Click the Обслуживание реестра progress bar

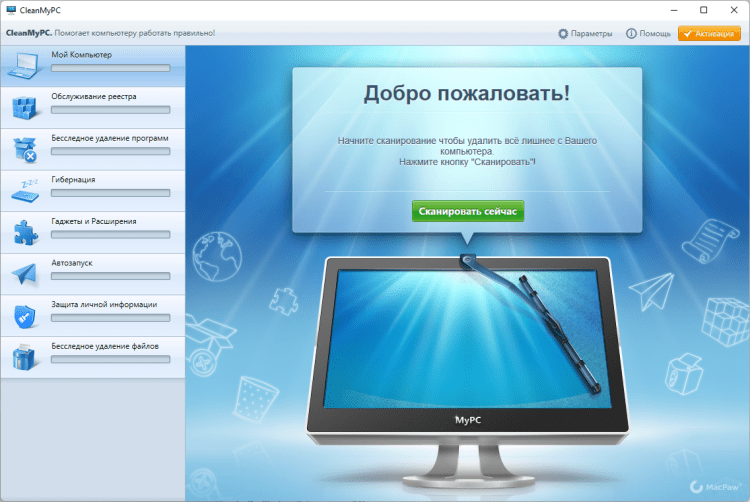pyautogui.click(x=110, y=110)
